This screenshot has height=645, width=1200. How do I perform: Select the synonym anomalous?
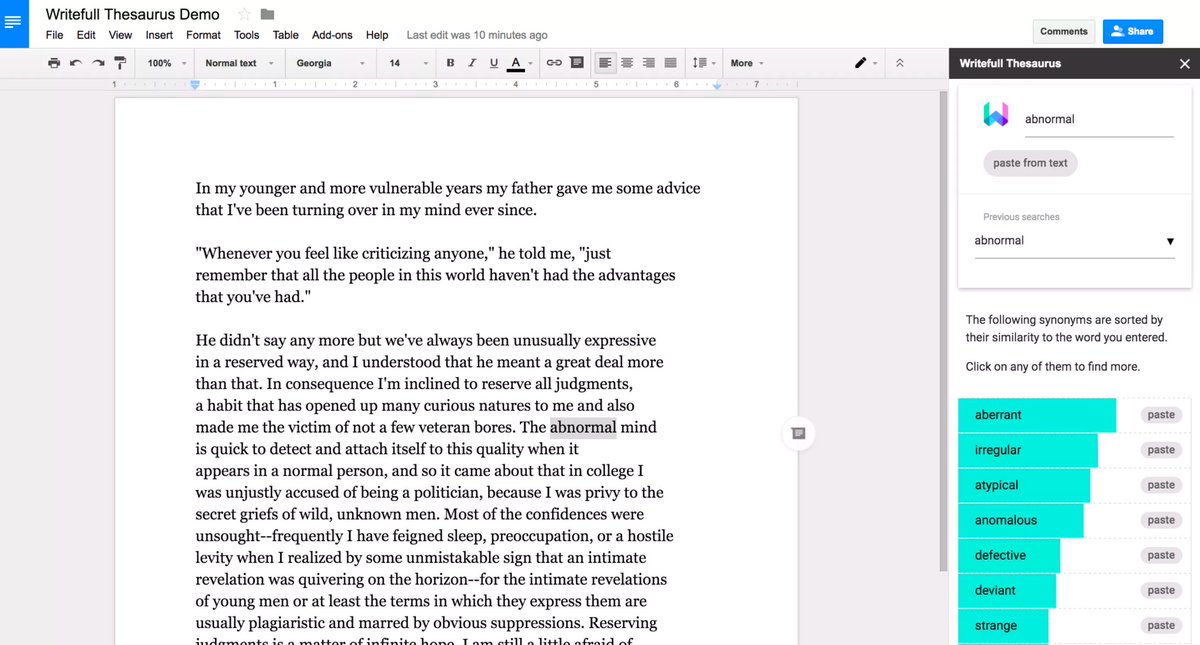point(1020,520)
